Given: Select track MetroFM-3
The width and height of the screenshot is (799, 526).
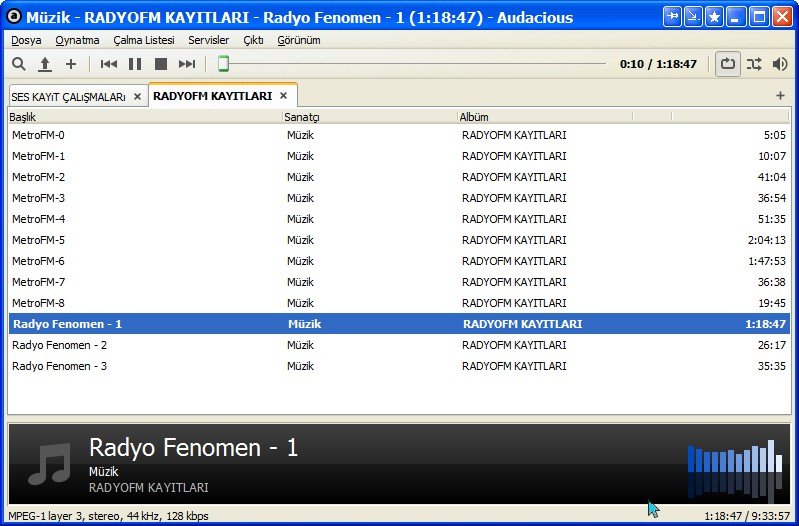Looking at the screenshot, I should (x=399, y=198).
